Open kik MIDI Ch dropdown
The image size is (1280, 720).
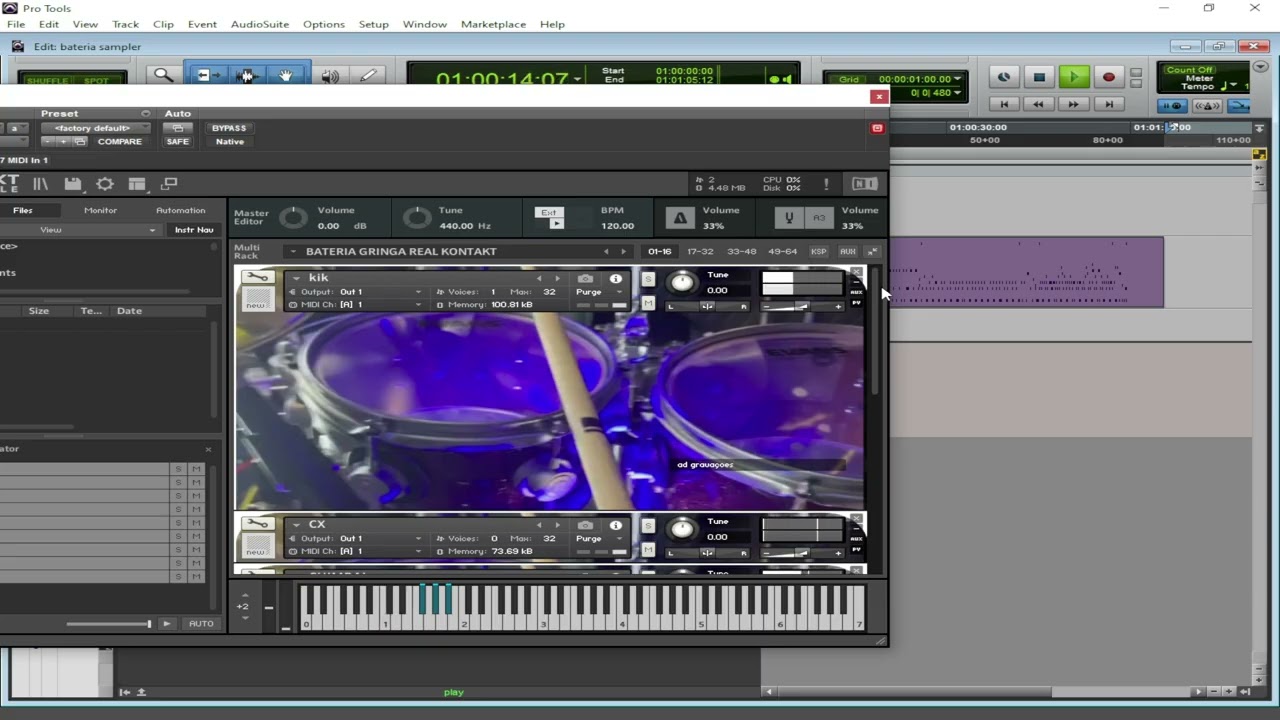pyautogui.click(x=356, y=305)
